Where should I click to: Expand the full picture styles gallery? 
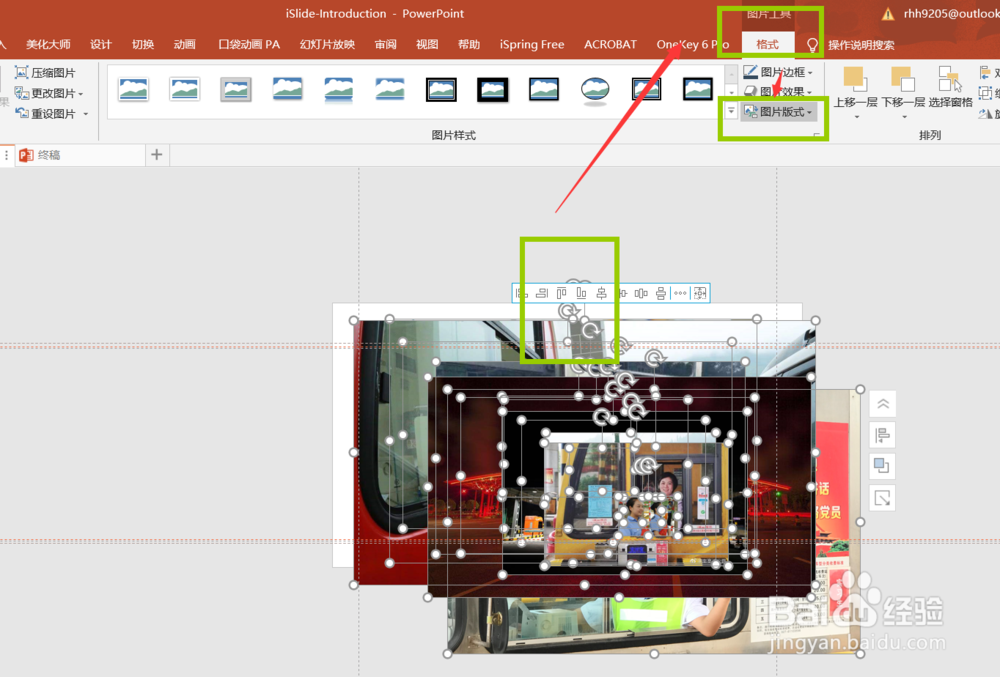point(731,111)
